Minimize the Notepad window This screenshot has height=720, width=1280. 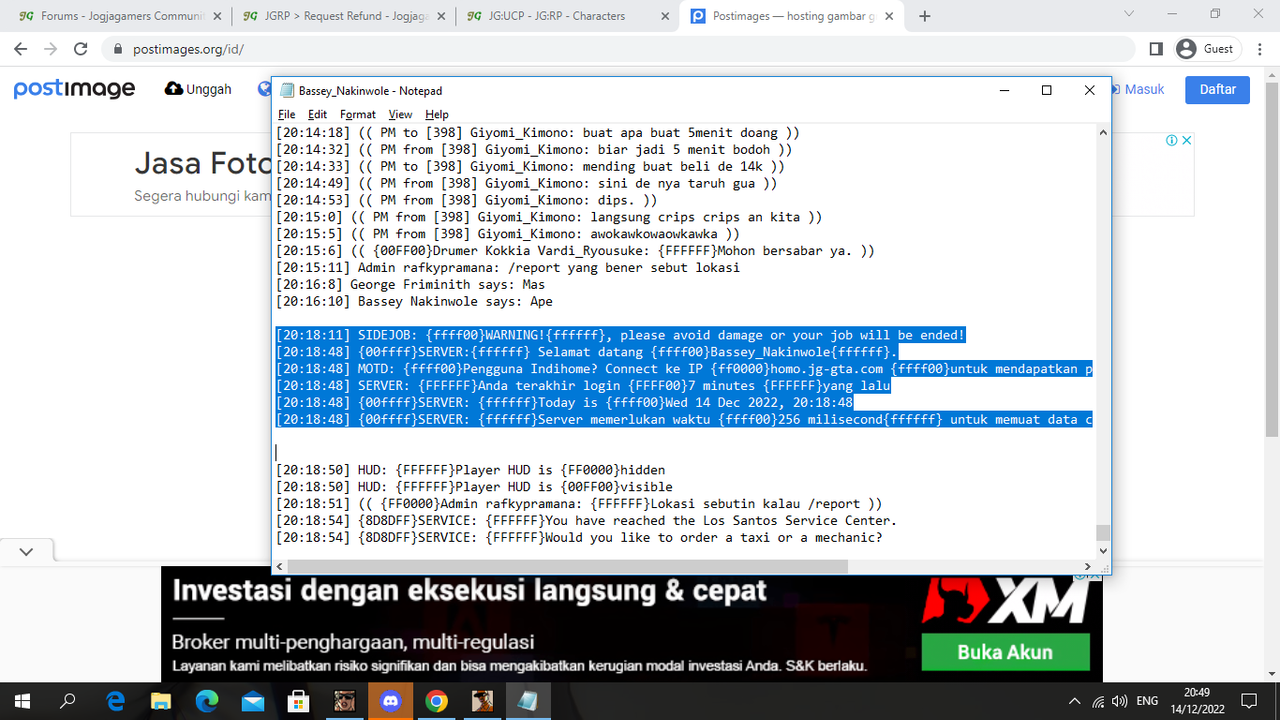(x=1003, y=90)
